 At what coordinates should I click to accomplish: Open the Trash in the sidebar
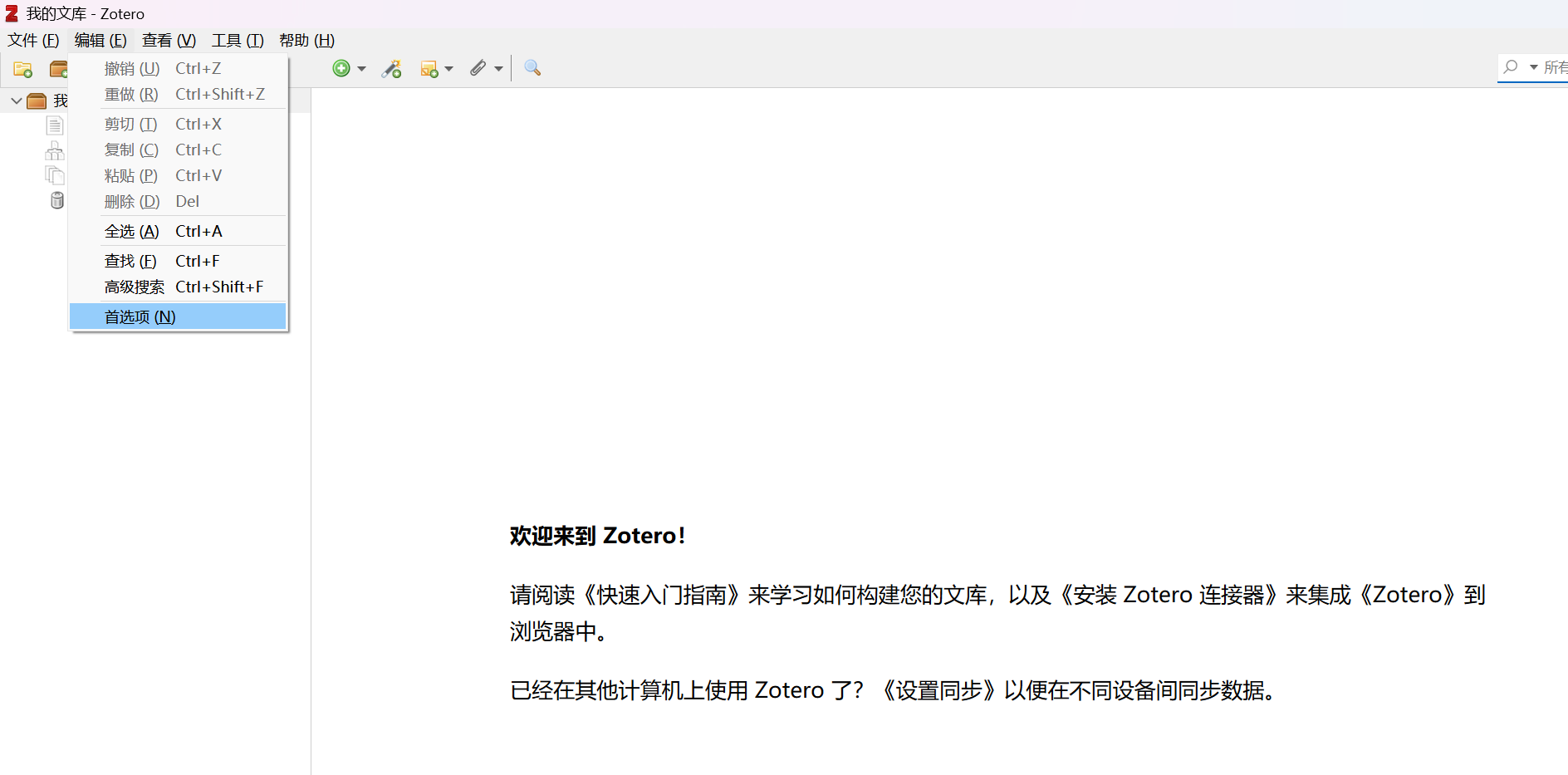click(x=56, y=200)
